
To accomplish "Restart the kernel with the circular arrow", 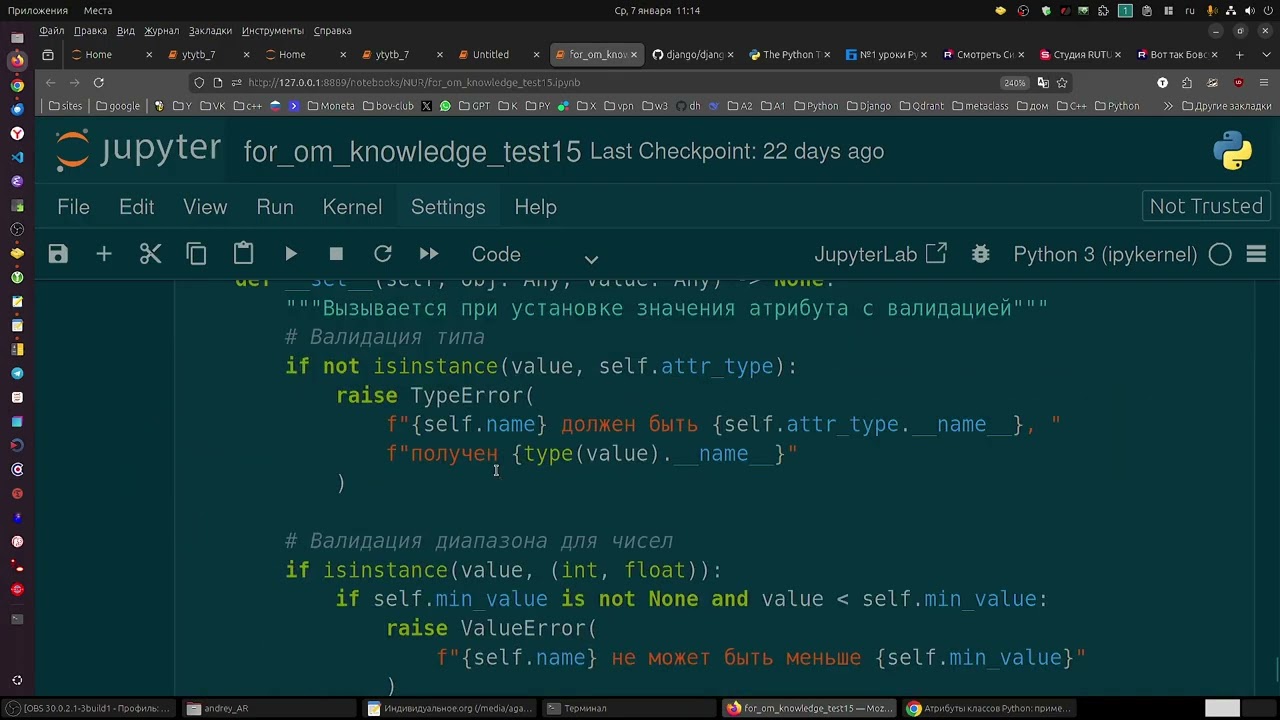I will point(382,254).
